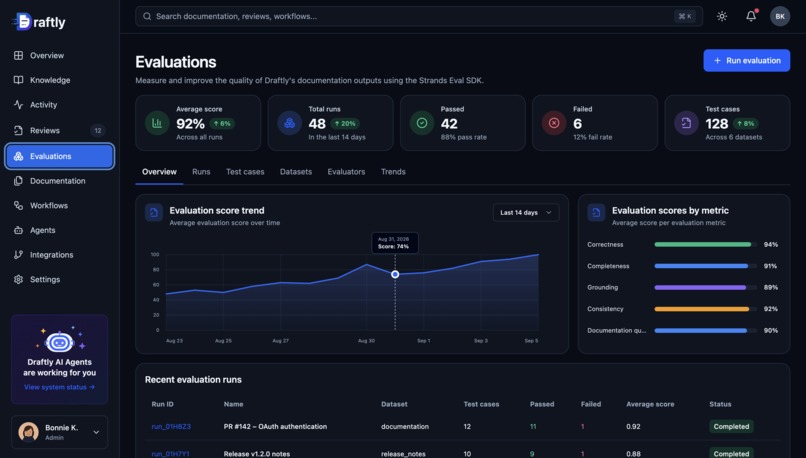The image size is (806, 458).
Task: Click the search magnifier icon
Action: pos(147,16)
